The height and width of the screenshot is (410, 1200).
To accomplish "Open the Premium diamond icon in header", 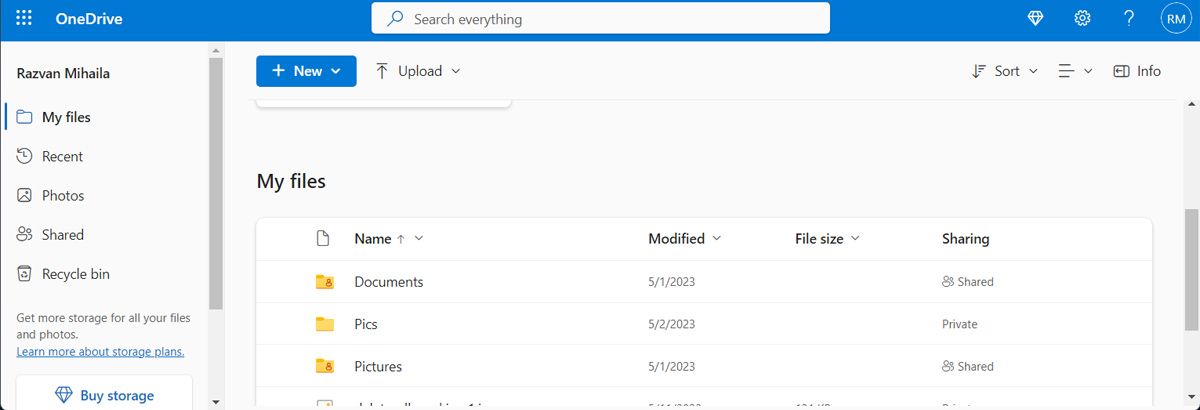I will point(1036,18).
